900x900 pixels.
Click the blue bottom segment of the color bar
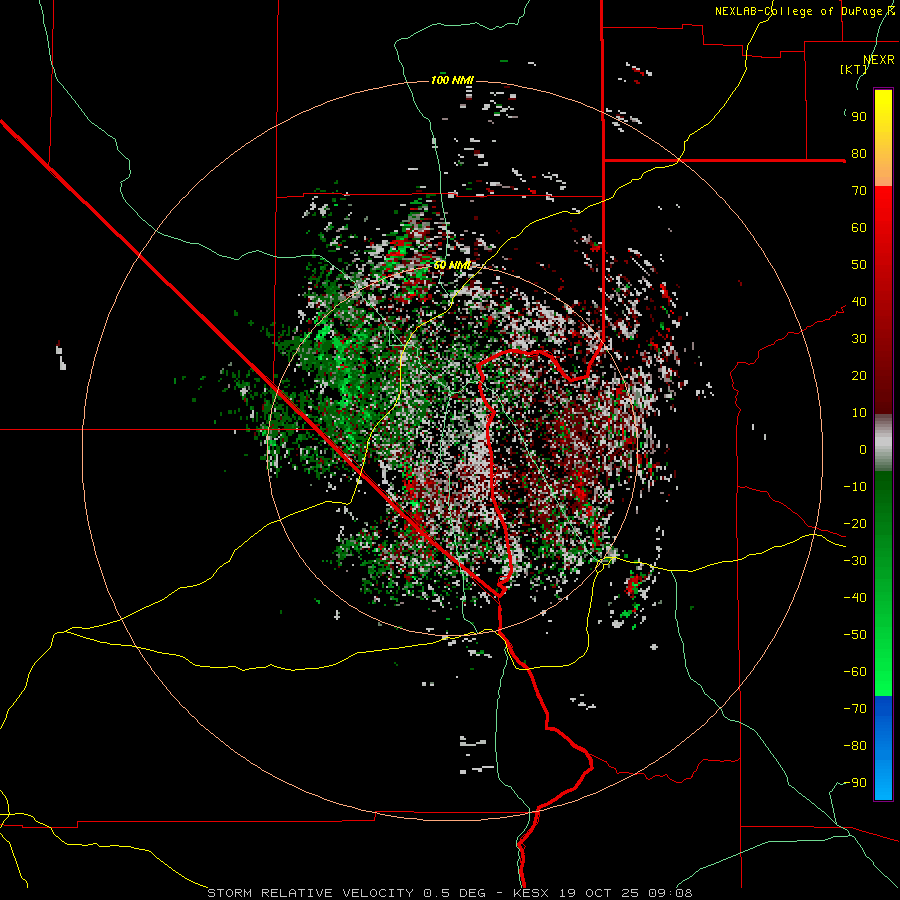click(883, 747)
